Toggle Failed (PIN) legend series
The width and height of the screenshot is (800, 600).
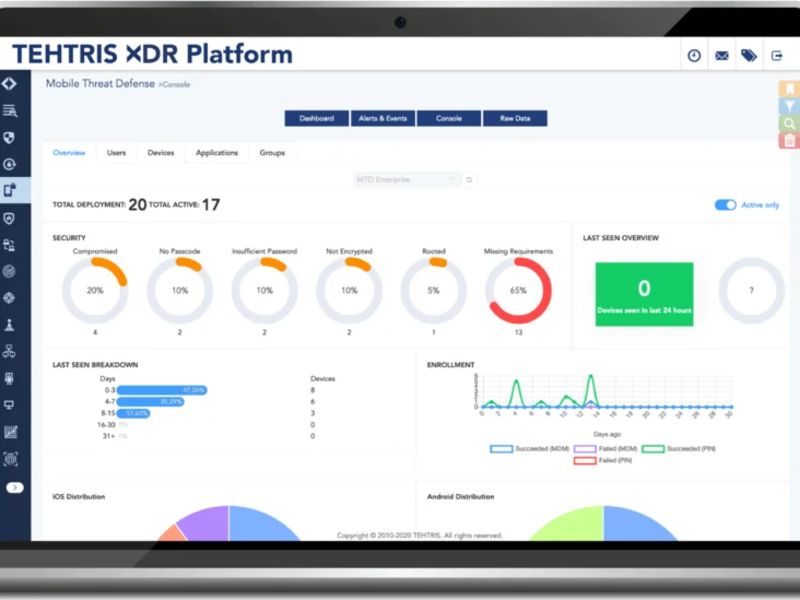click(x=603, y=461)
